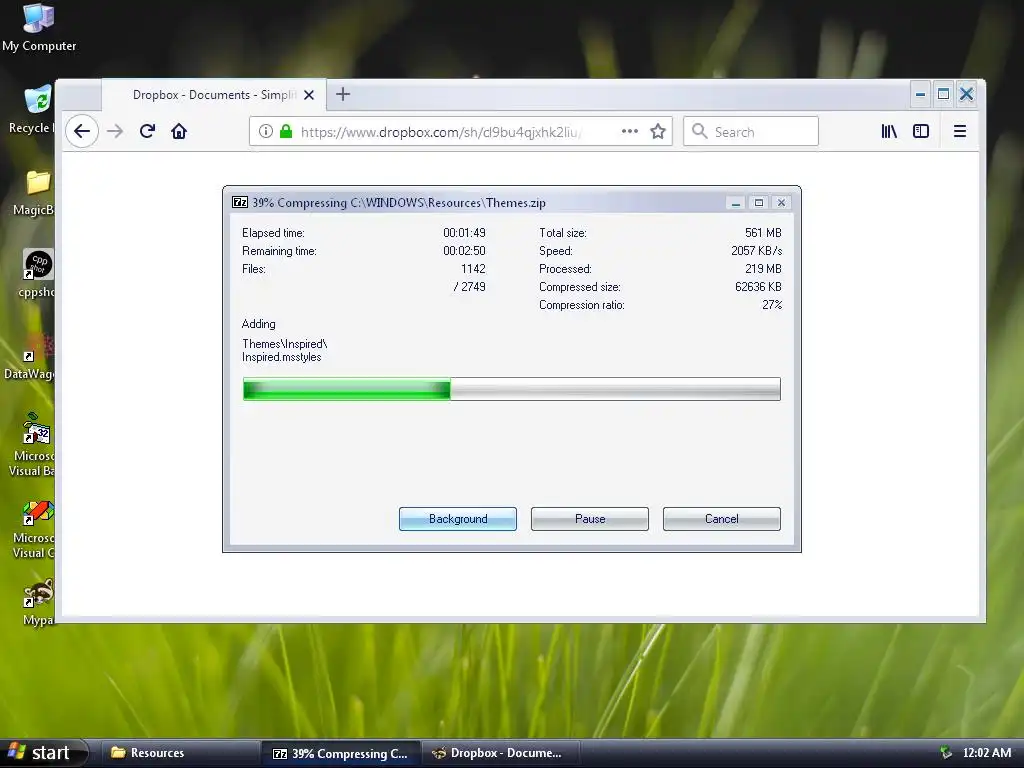This screenshot has width=1024, height=768.
Task: Open page actions three-dots menu
Action: click(630, 131)
